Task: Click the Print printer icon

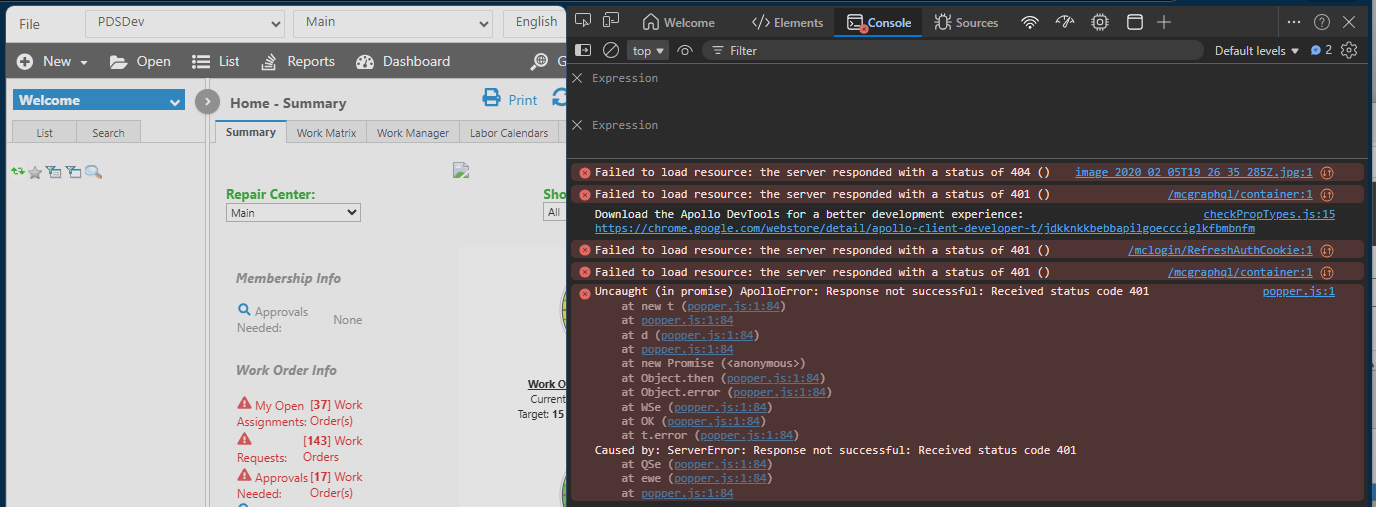Action: (x=491, y=98)
